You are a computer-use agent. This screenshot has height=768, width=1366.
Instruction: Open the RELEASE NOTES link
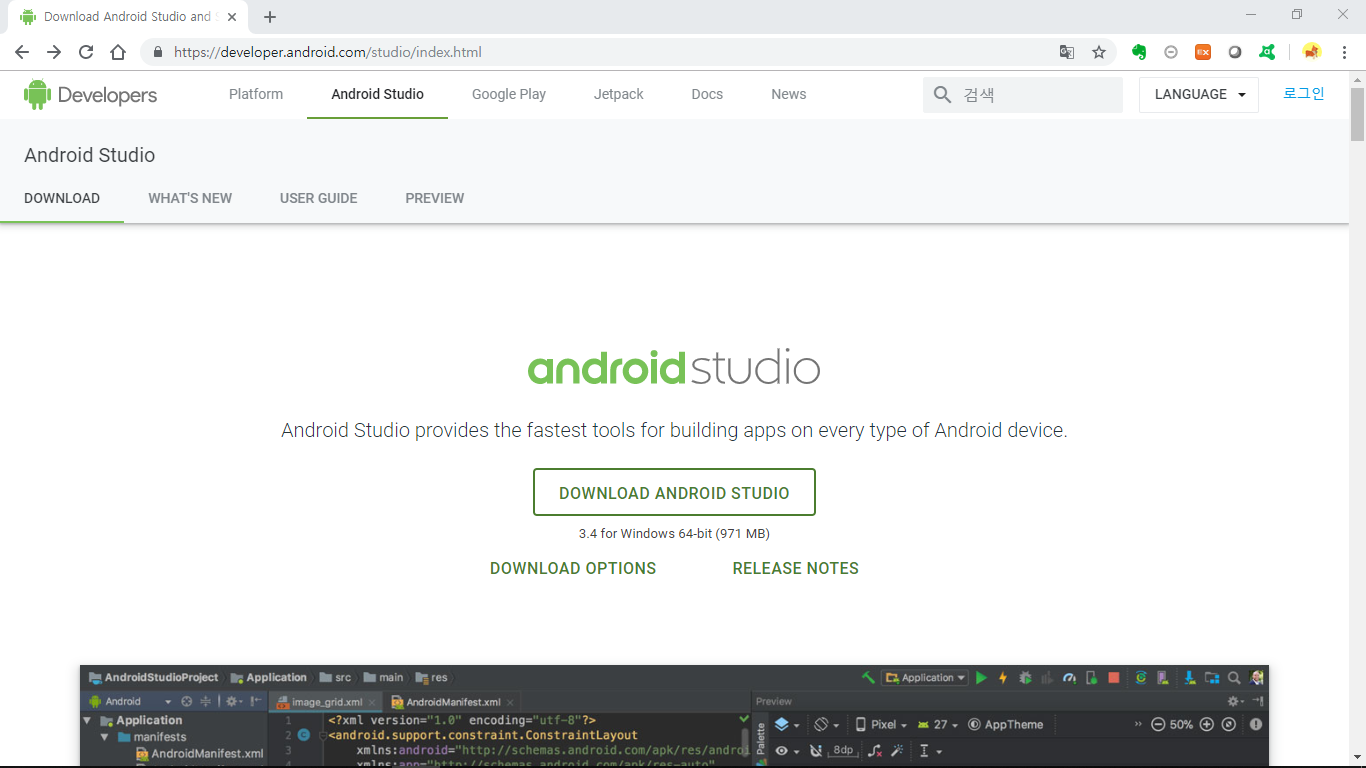pyautogui.click(x=796, y=568)
